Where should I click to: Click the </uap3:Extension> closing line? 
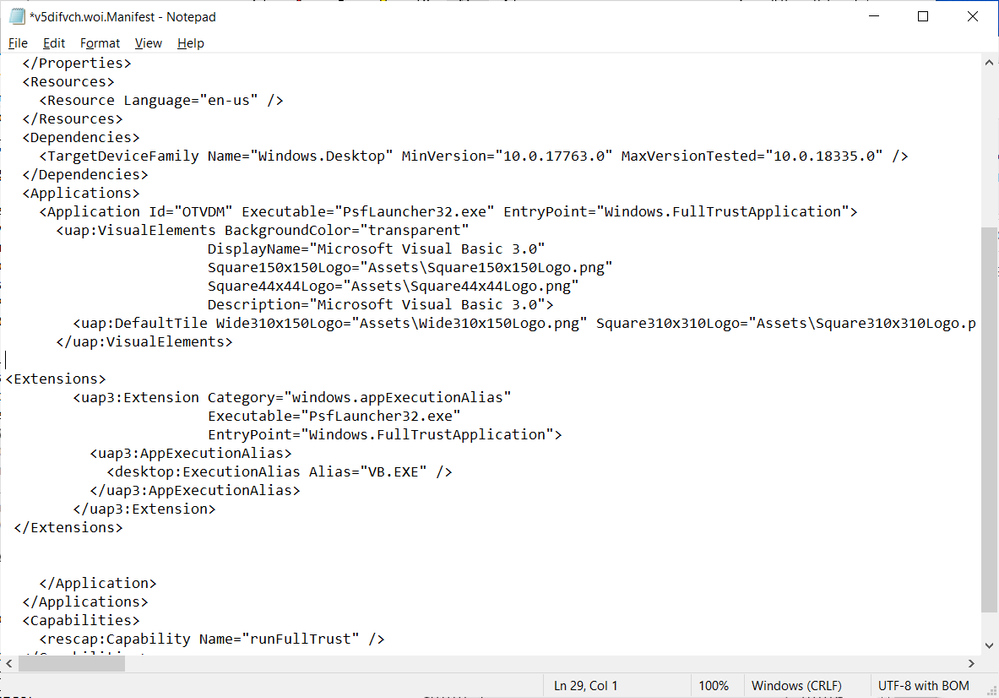point(144,509)
